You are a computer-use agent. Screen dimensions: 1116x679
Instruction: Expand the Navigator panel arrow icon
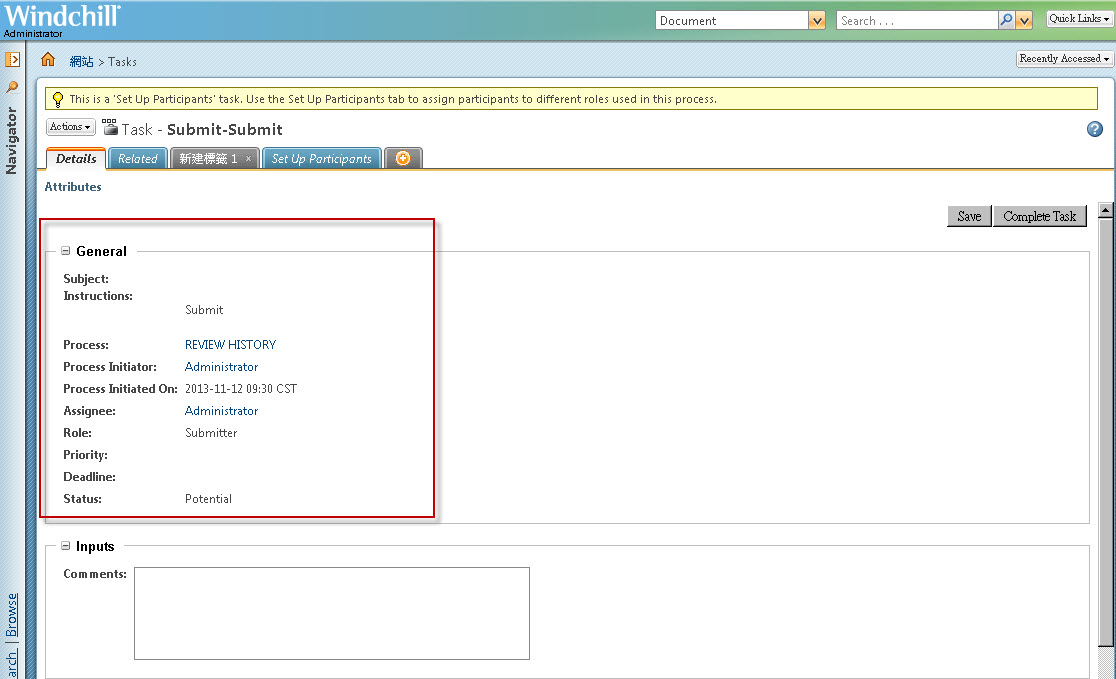pos(12,60)
